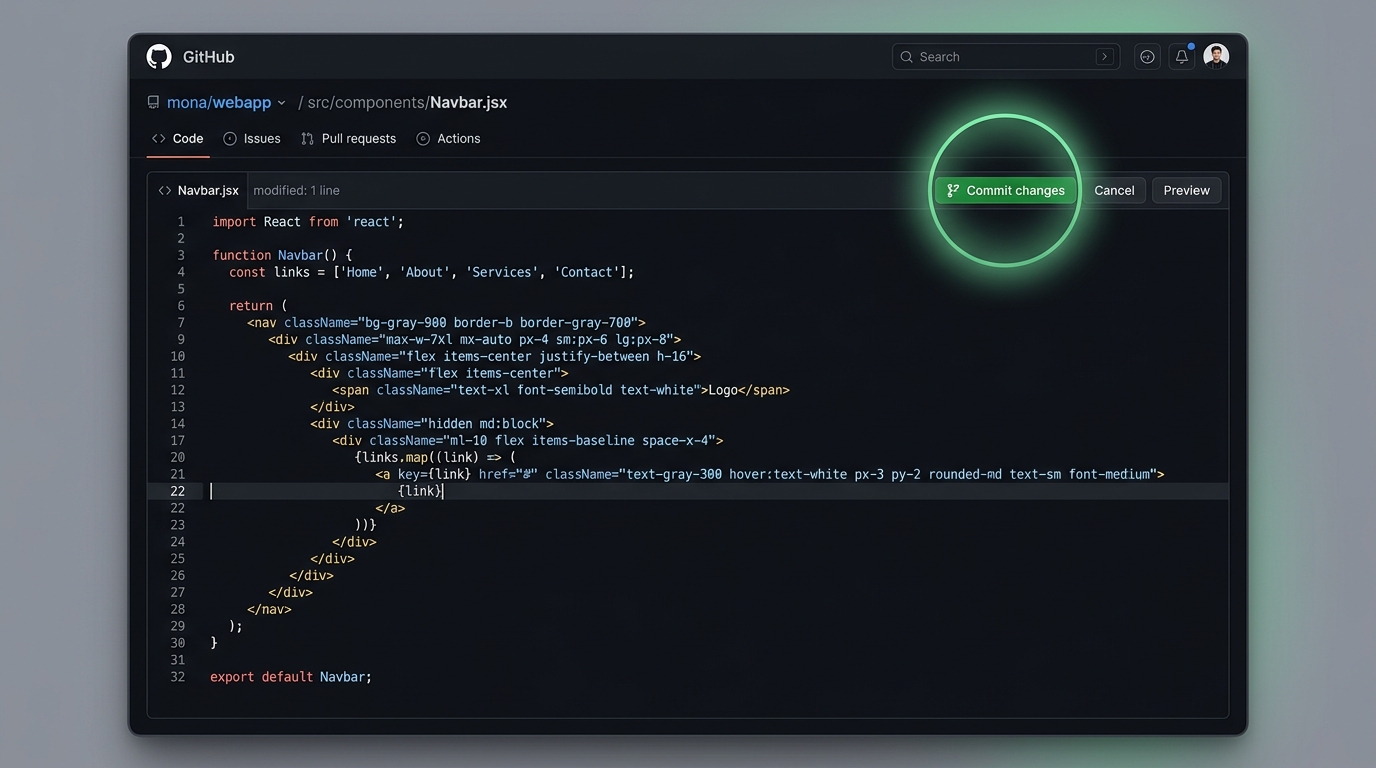Open the Actions tab
The width and height of the screenshot is (1376, 768).
[448, 139]
